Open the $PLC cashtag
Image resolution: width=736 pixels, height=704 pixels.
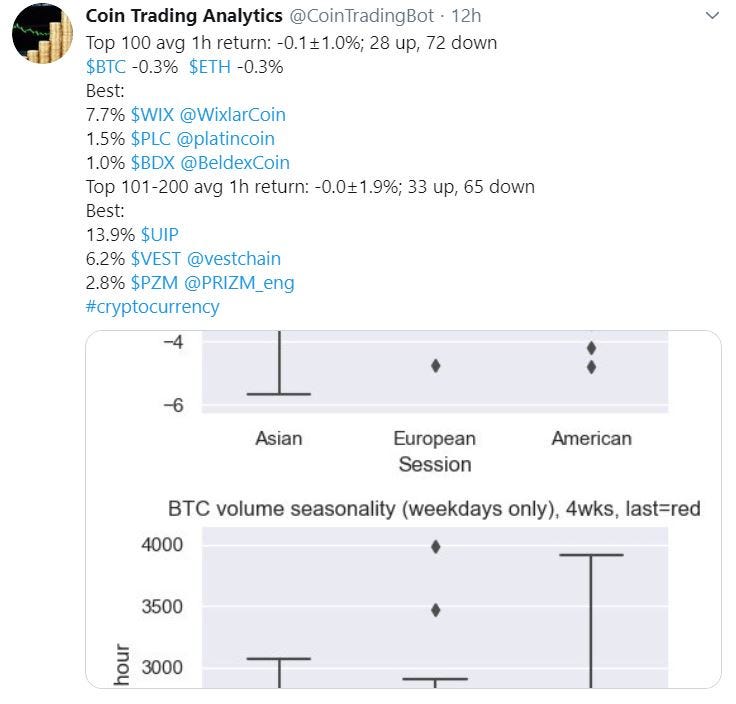tap(151, 138)
